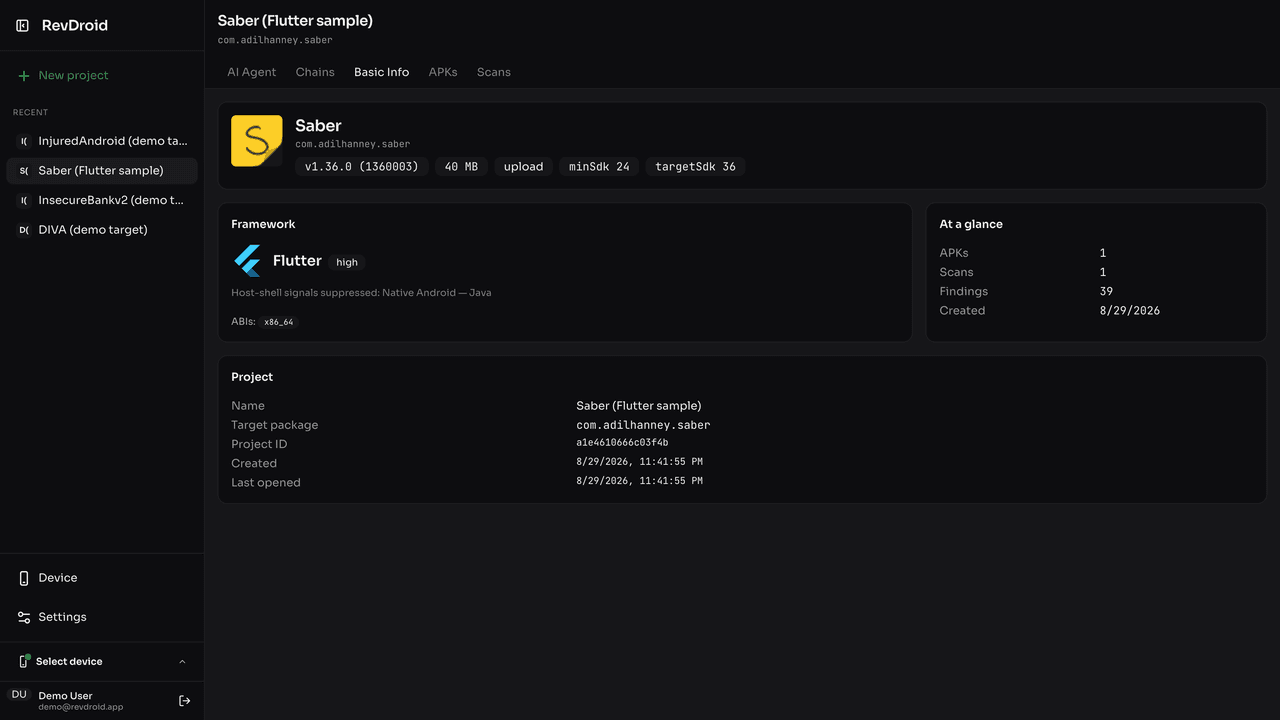Click the device status icon by Select device

click(x=24, y=661)
